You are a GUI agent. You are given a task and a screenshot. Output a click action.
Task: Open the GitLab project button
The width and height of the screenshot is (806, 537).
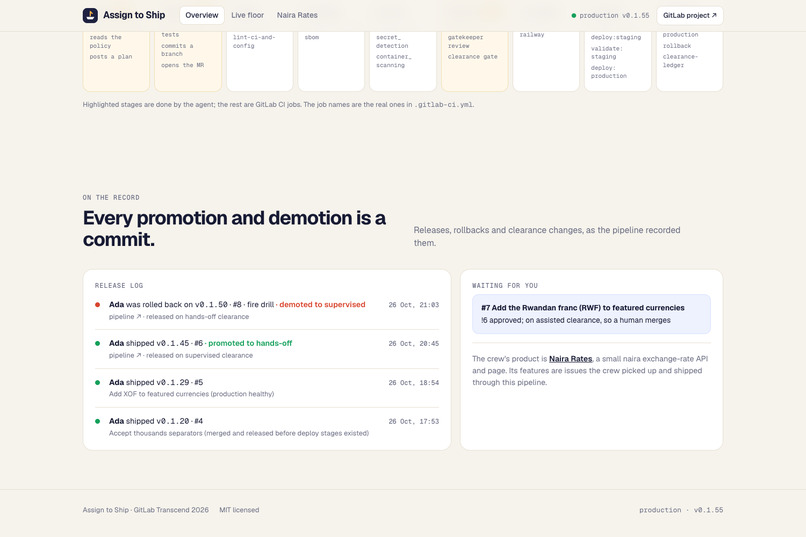[690, 15]
